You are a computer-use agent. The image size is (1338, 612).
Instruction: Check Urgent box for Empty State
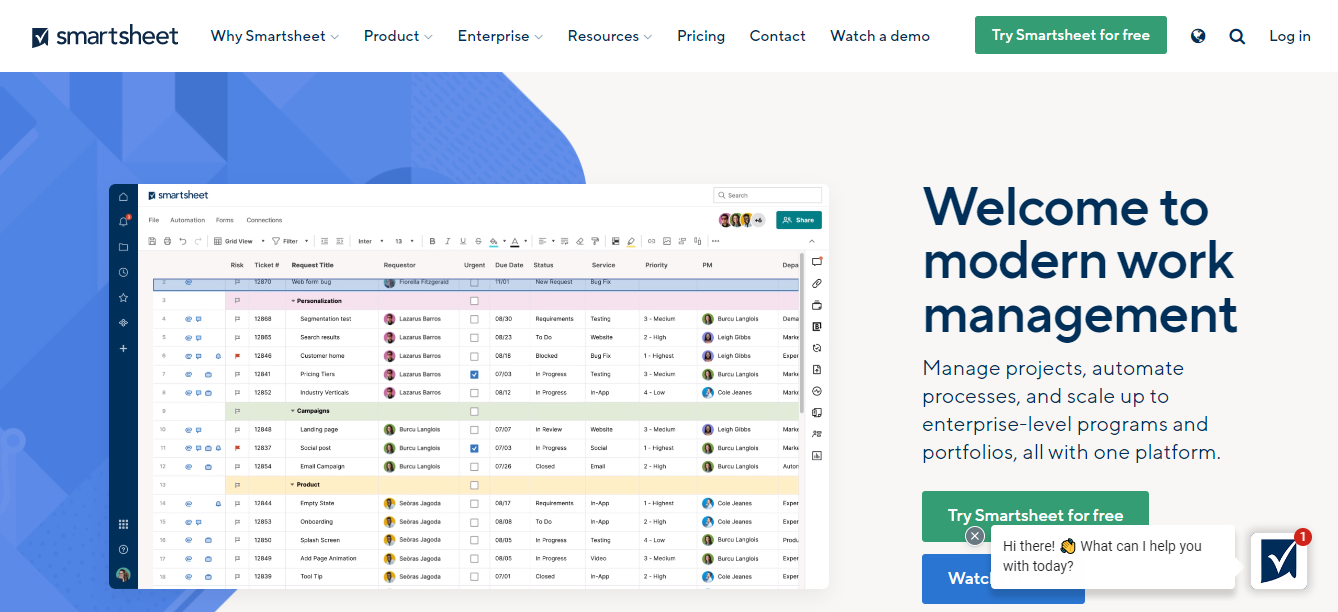tap(474, 503)
